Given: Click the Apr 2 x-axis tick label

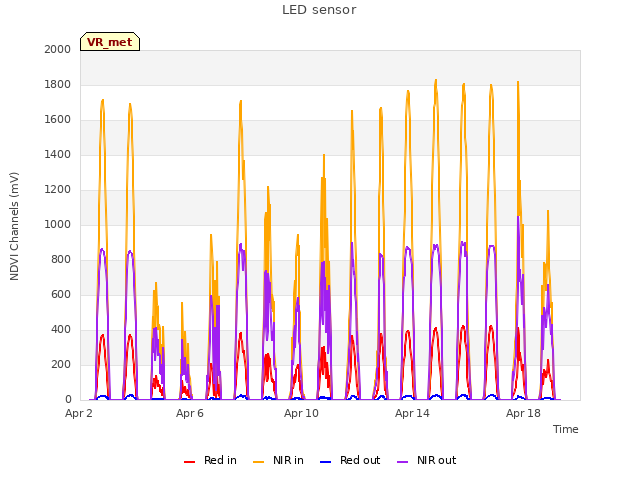Looking at the screenshot, I should [79, 413].
